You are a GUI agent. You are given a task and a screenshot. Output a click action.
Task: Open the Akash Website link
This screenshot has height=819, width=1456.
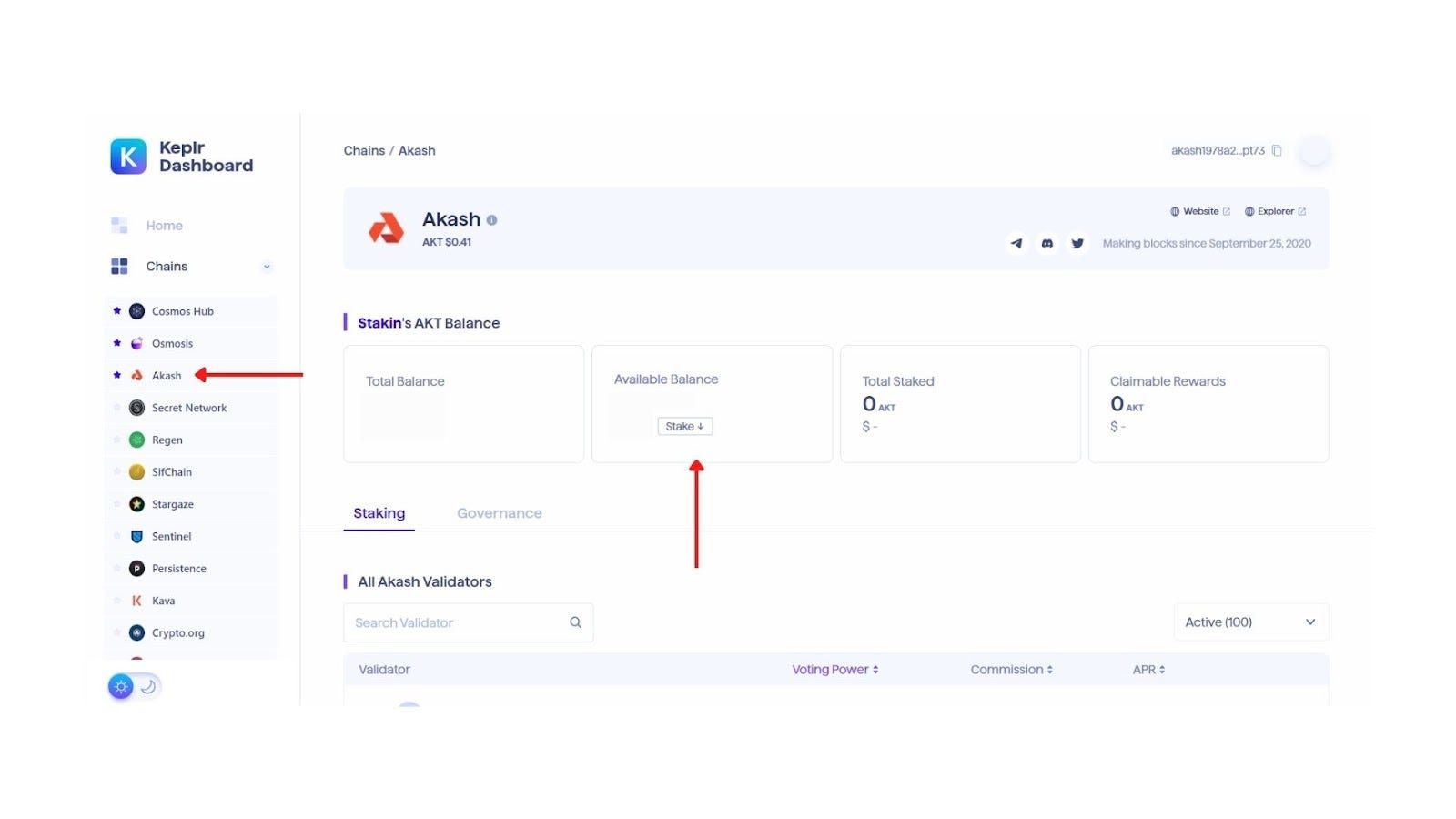pyautogui.click(x=1200, y=211)
